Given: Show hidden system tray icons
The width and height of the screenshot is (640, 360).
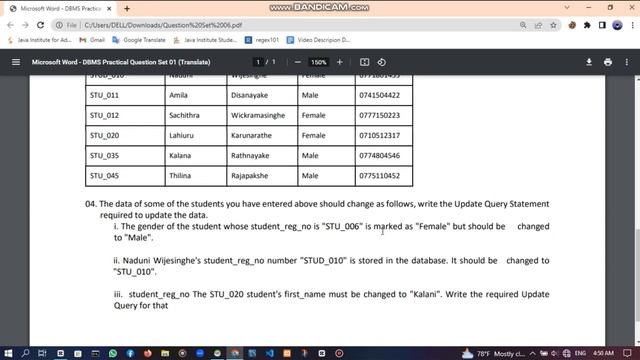Looking at the screenshot, I should pos(533,353).
